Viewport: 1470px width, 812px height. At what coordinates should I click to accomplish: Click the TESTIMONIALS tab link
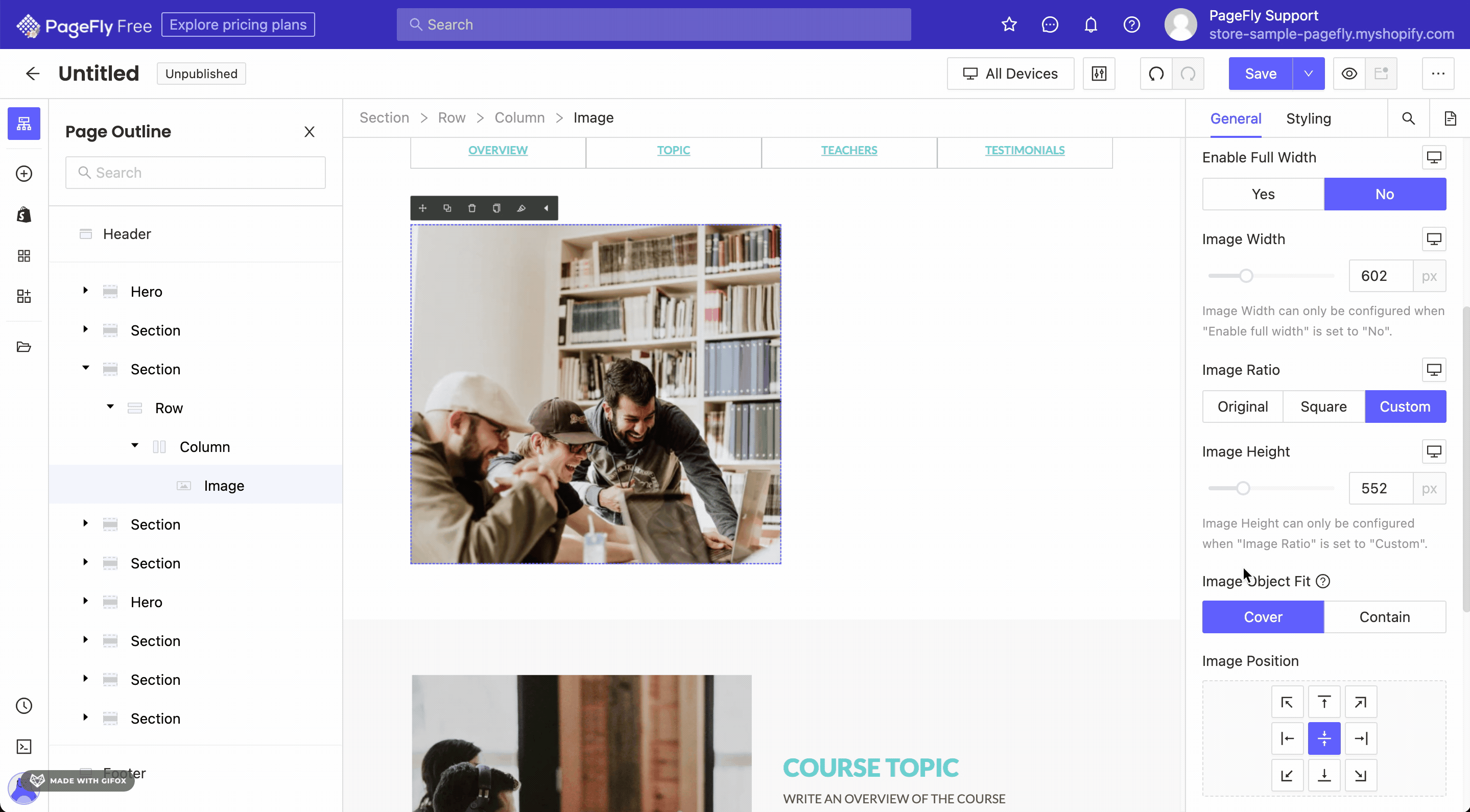pos(1024,150)
